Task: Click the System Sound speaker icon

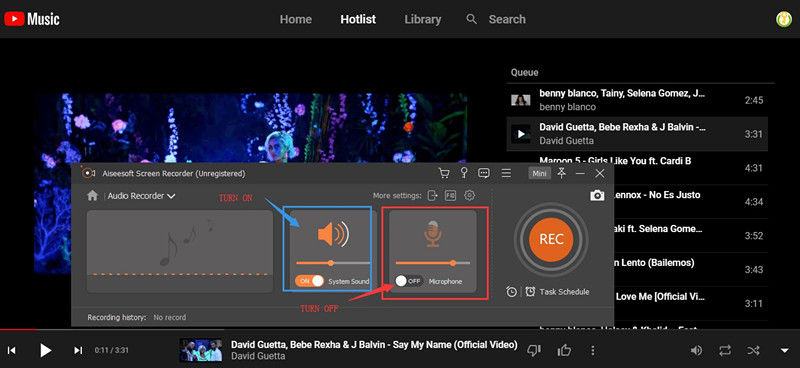Action: coord(333,234)
